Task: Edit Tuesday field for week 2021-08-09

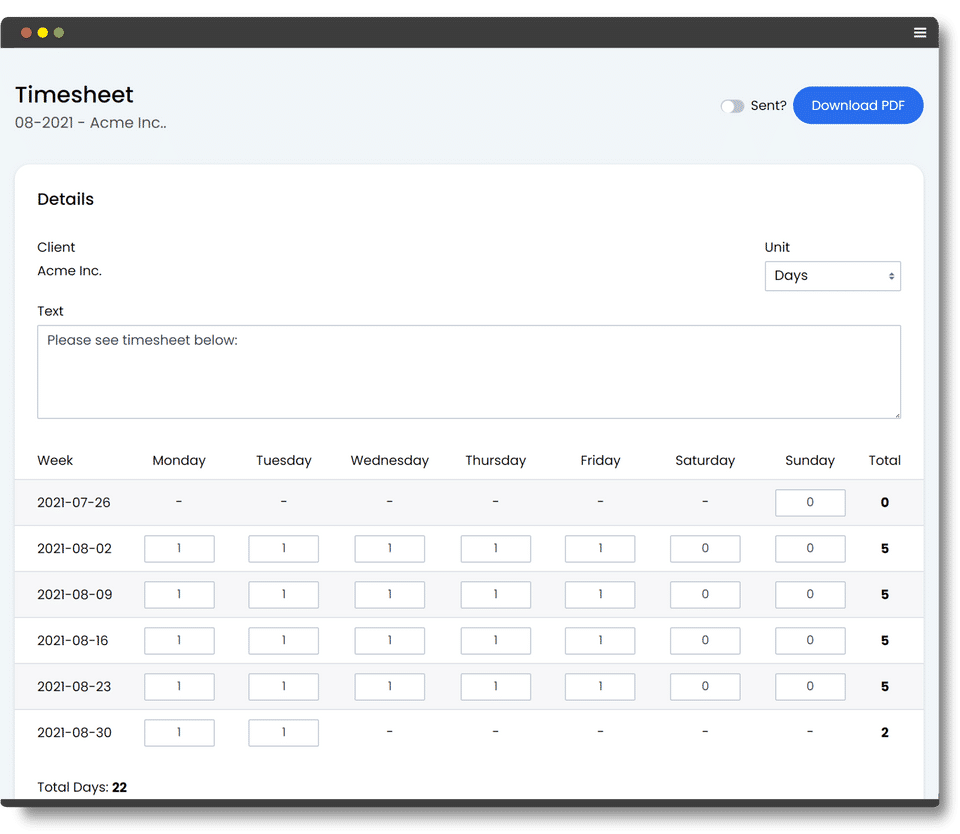Action: pyautogui.click(x=283, y=595)
